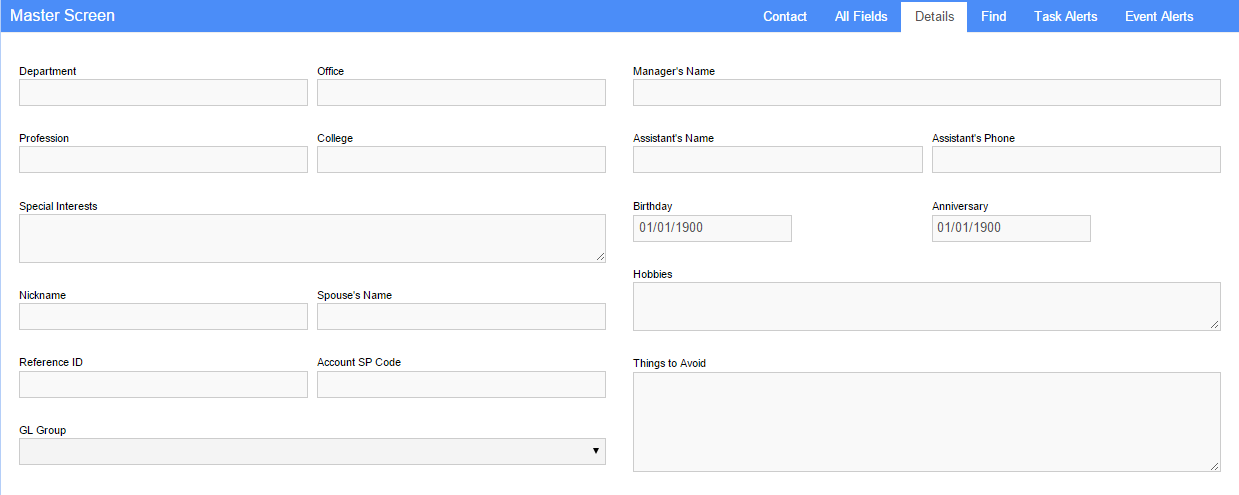Focus the Manager's Name field

(926, 93)
